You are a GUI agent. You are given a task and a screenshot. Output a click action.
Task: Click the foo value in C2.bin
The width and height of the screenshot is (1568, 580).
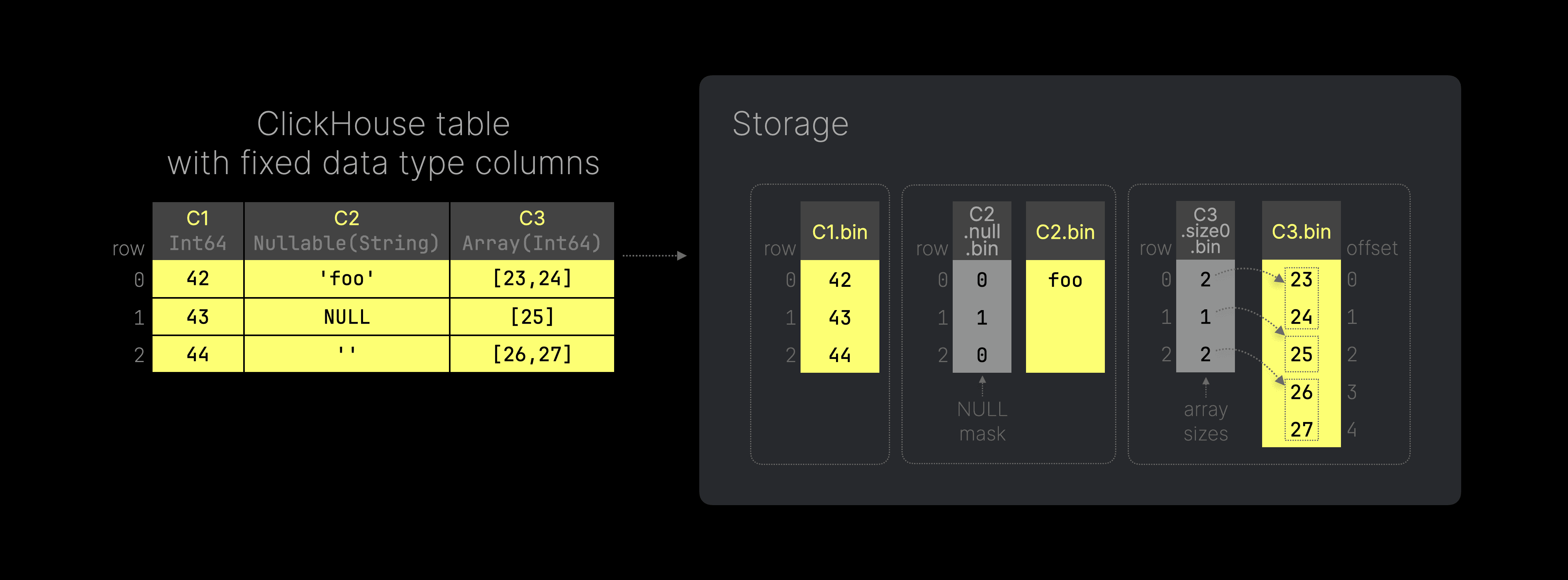(x=1065, y=280)
